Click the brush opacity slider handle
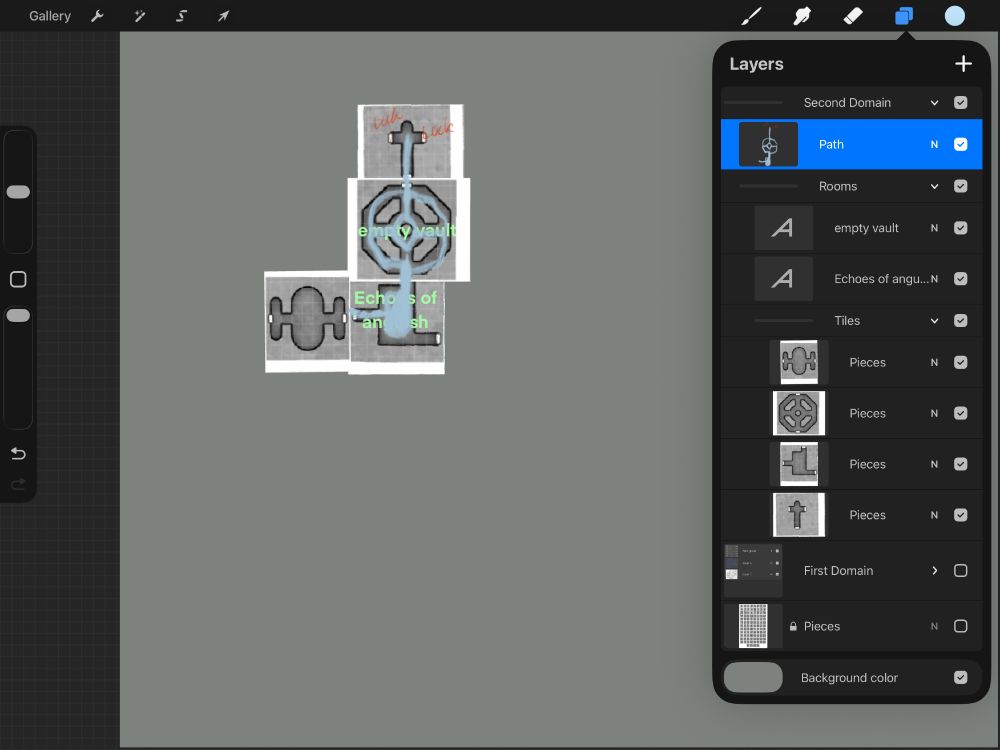This screenshot has width=1000, height=750. (18, 316)
